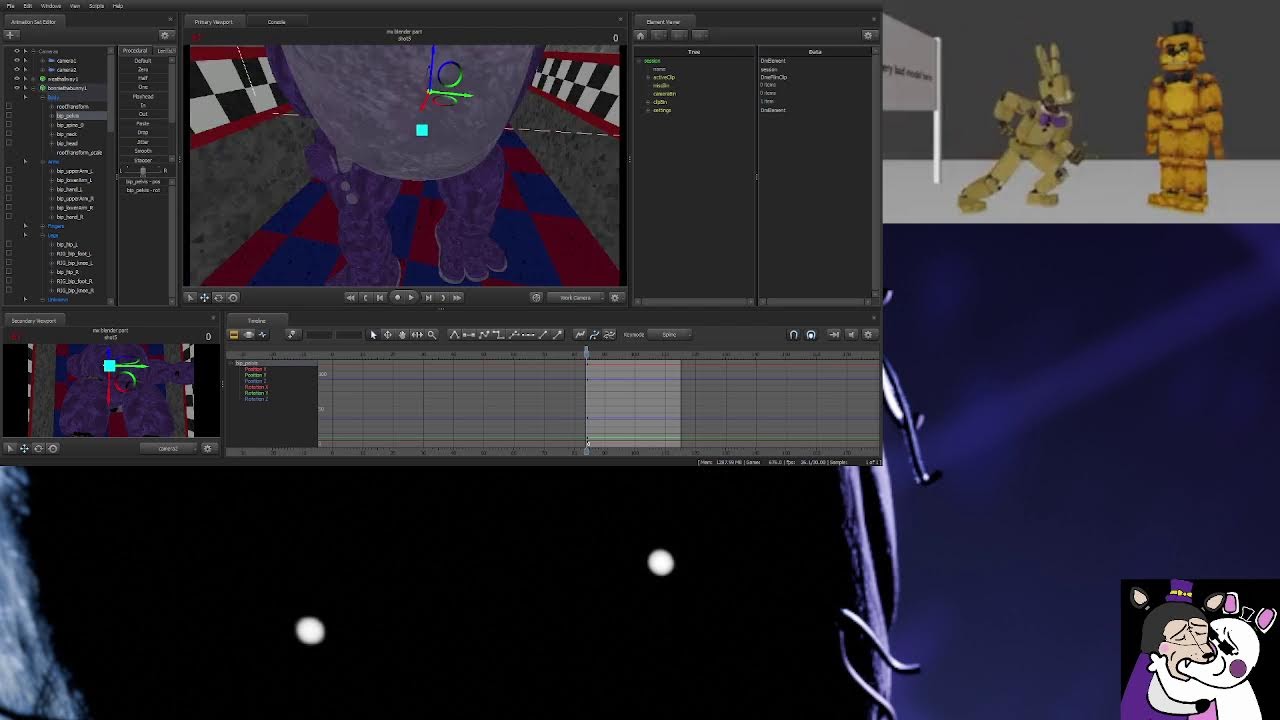
Task: Open the Windows menu
Action: (x=51, y=6)
